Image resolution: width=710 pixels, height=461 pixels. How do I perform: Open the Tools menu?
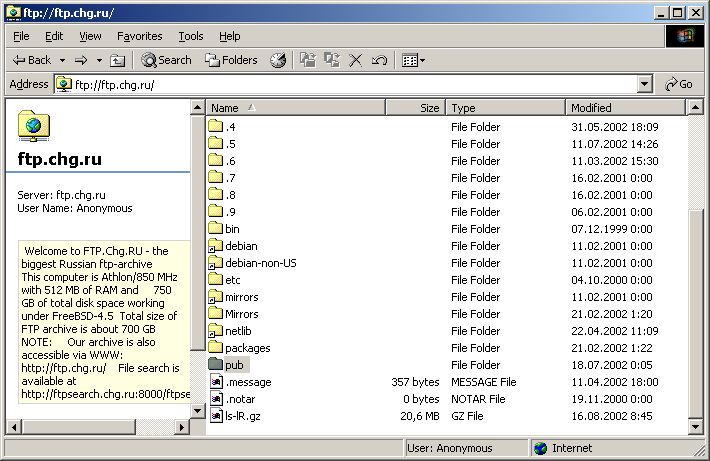click(190, 36)
